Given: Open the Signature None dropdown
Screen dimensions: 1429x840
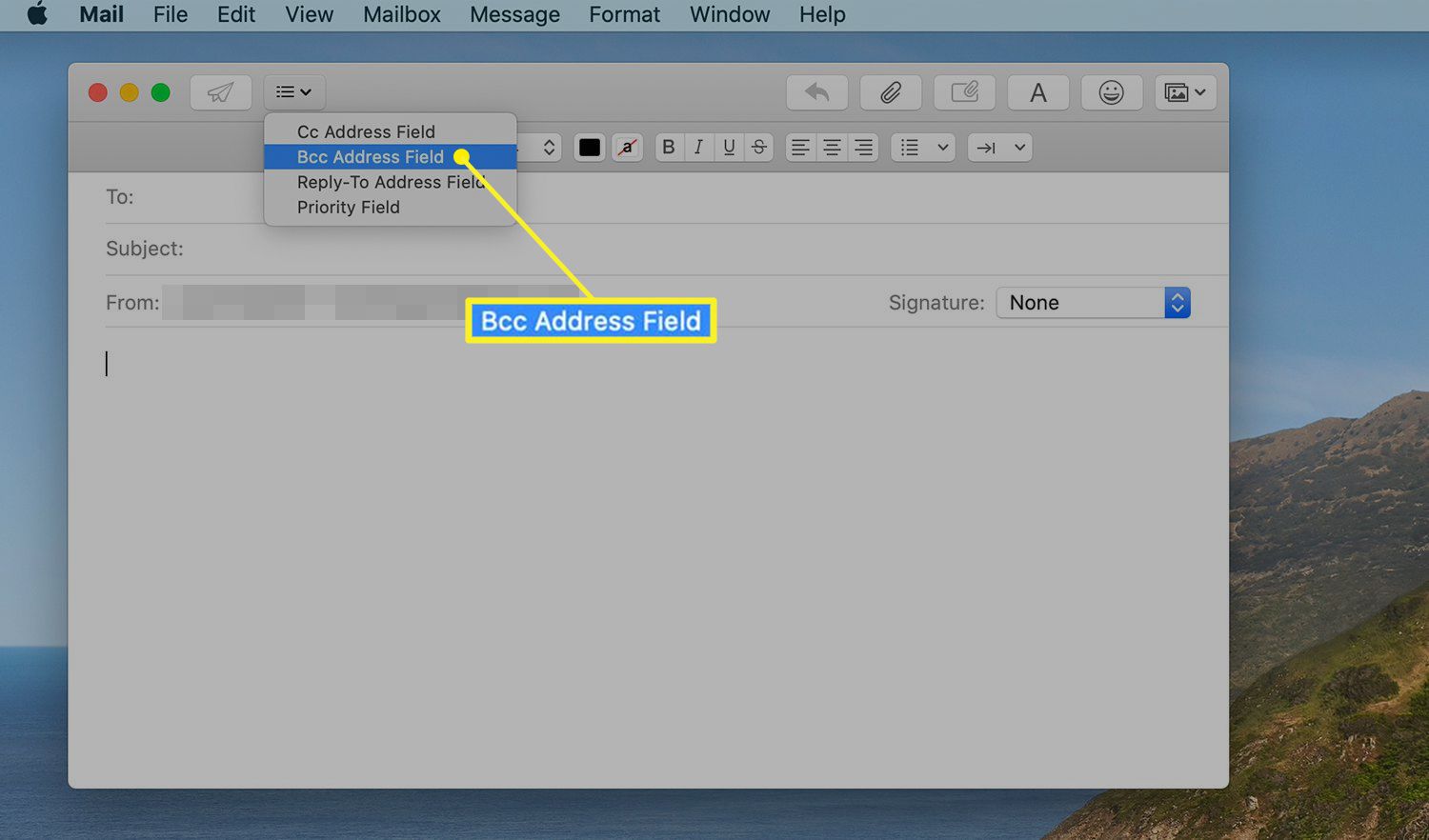Looking at the screenshot, I should [x=1094, y=303].
